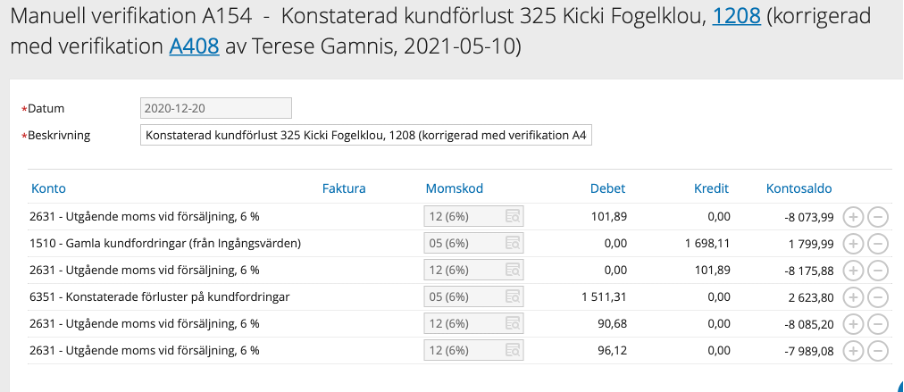Open Momskod lookup on 1510 row

[513, 243]
